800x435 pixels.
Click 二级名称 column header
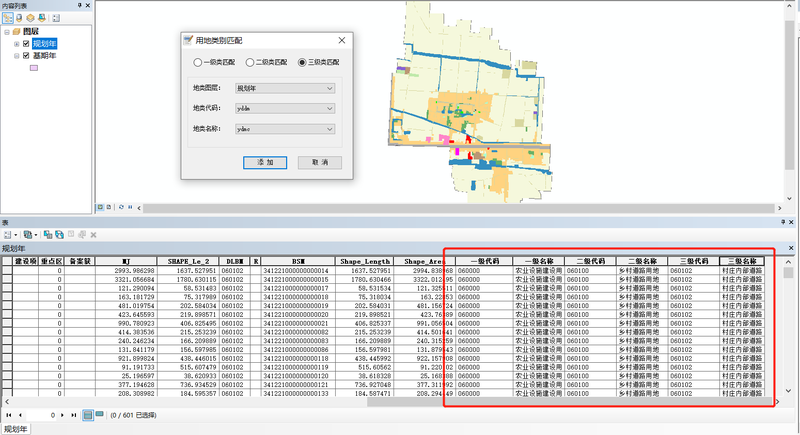point(642,261)
